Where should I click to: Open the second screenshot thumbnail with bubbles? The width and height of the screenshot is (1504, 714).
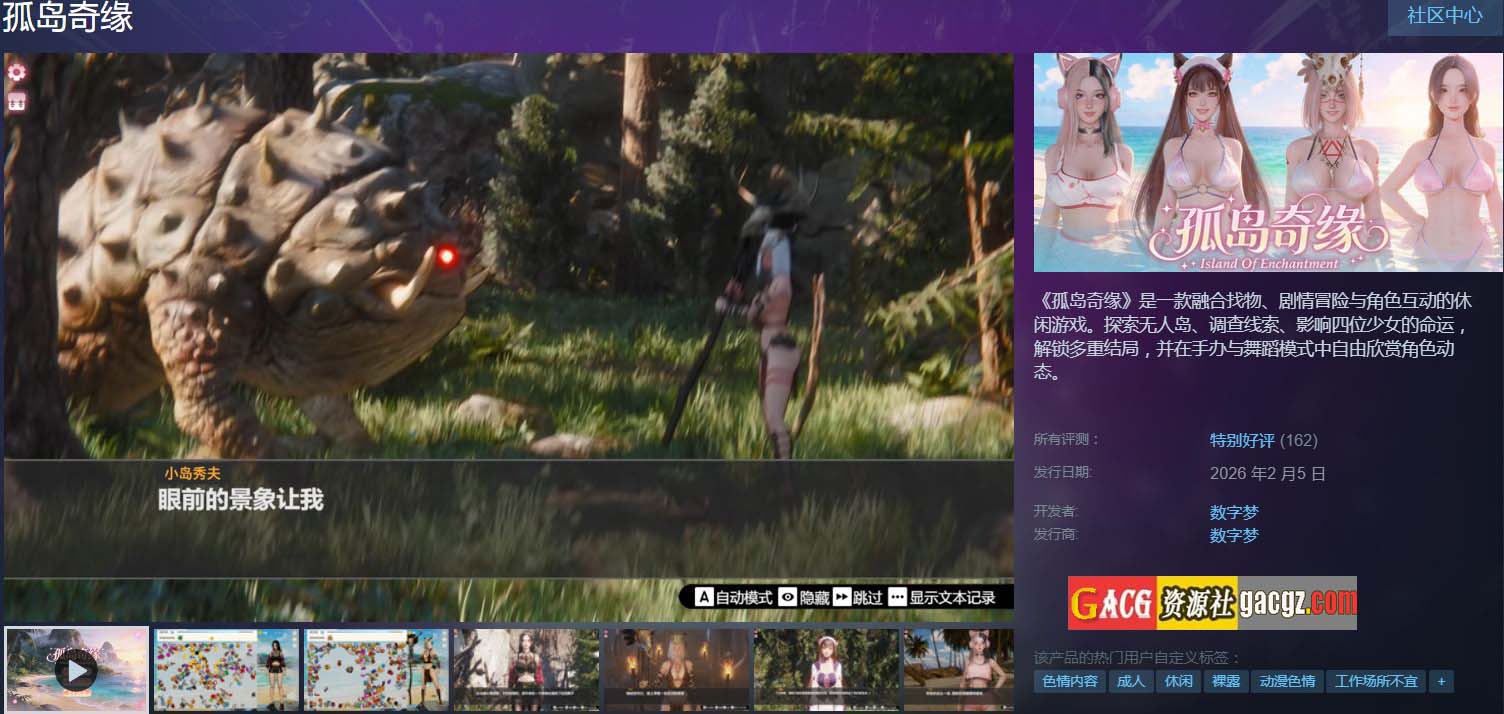click(x=226, y=670)
